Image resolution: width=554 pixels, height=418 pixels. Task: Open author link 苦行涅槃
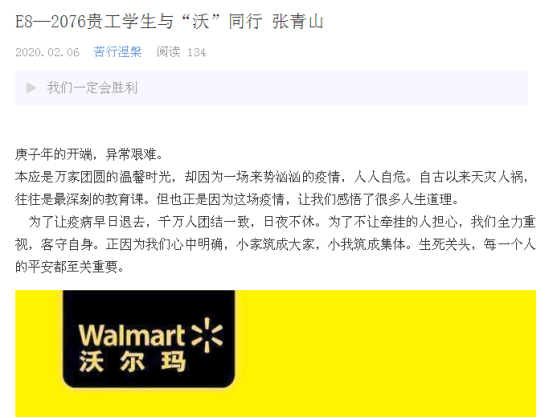point(118,52)
